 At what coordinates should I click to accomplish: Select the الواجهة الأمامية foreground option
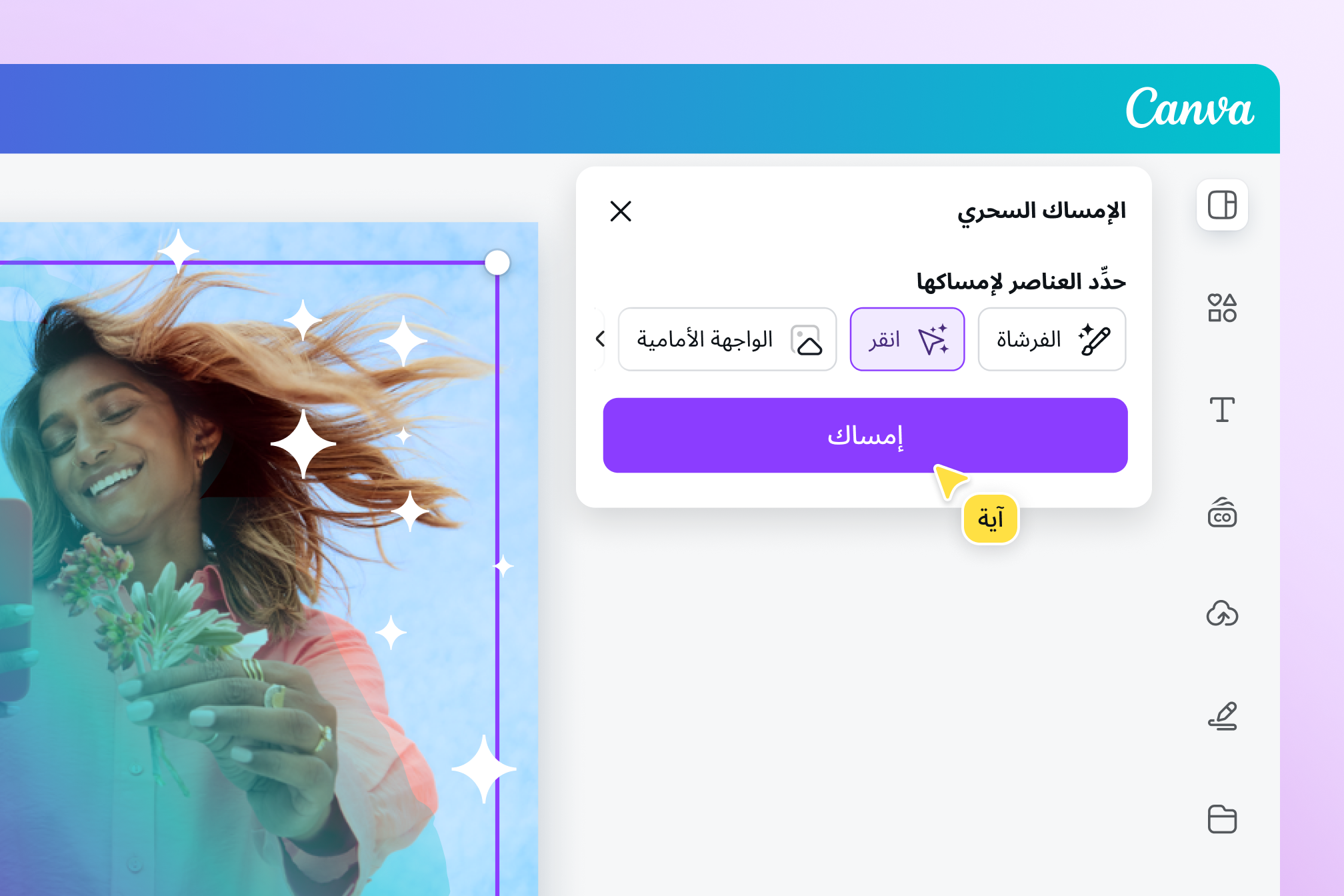(x=727, y=339)
